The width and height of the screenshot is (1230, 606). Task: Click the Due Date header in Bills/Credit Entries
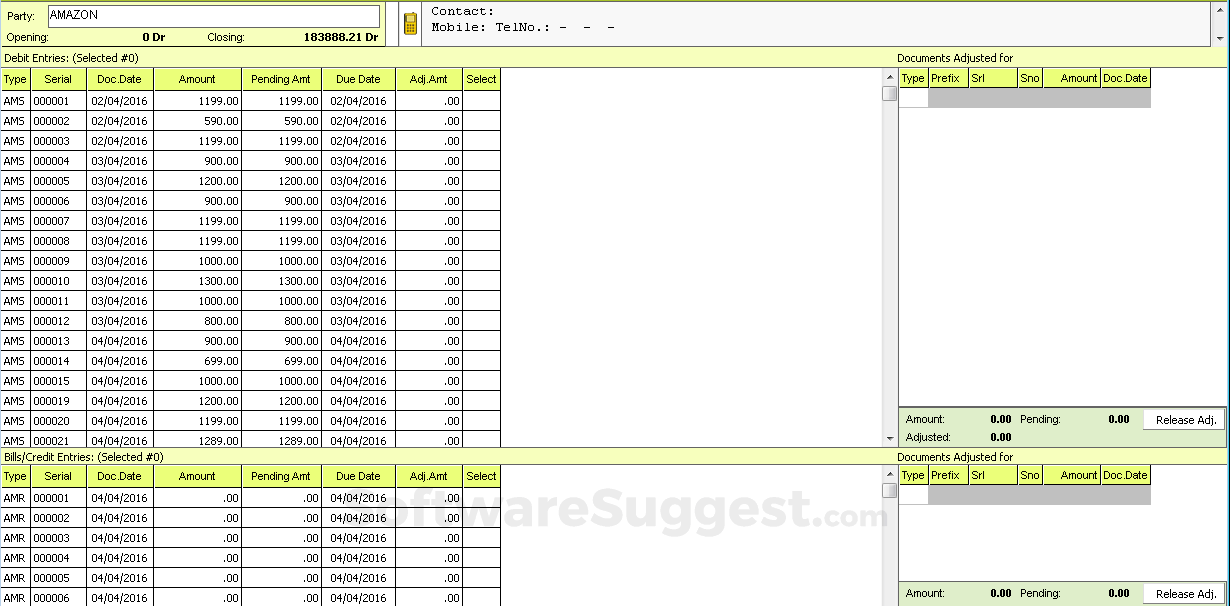coord(359,476)
